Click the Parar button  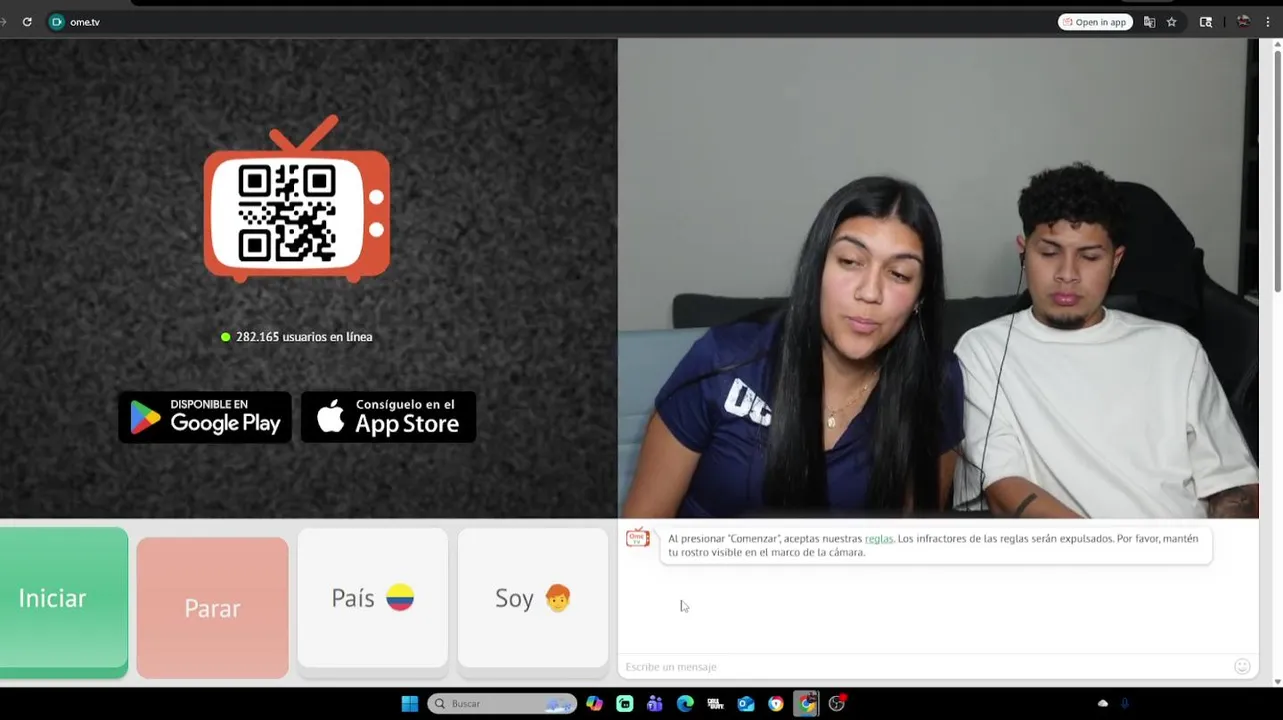pos(212,607)
